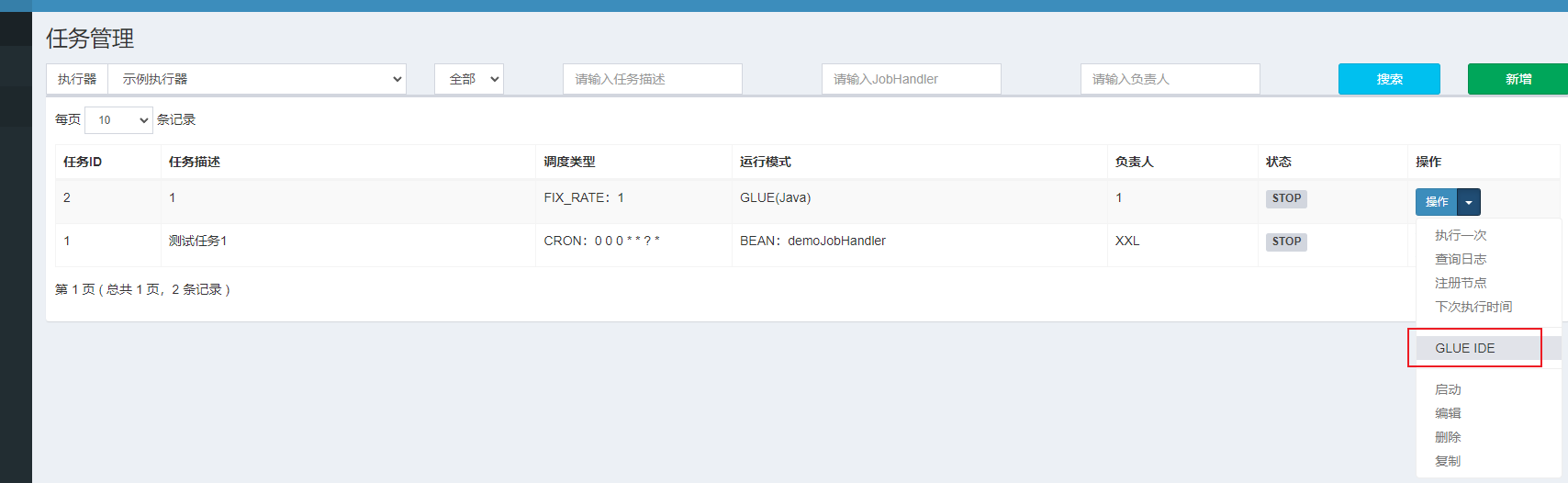Click the green 新增 button
Screen dimensions: 1568x483
1518,79
